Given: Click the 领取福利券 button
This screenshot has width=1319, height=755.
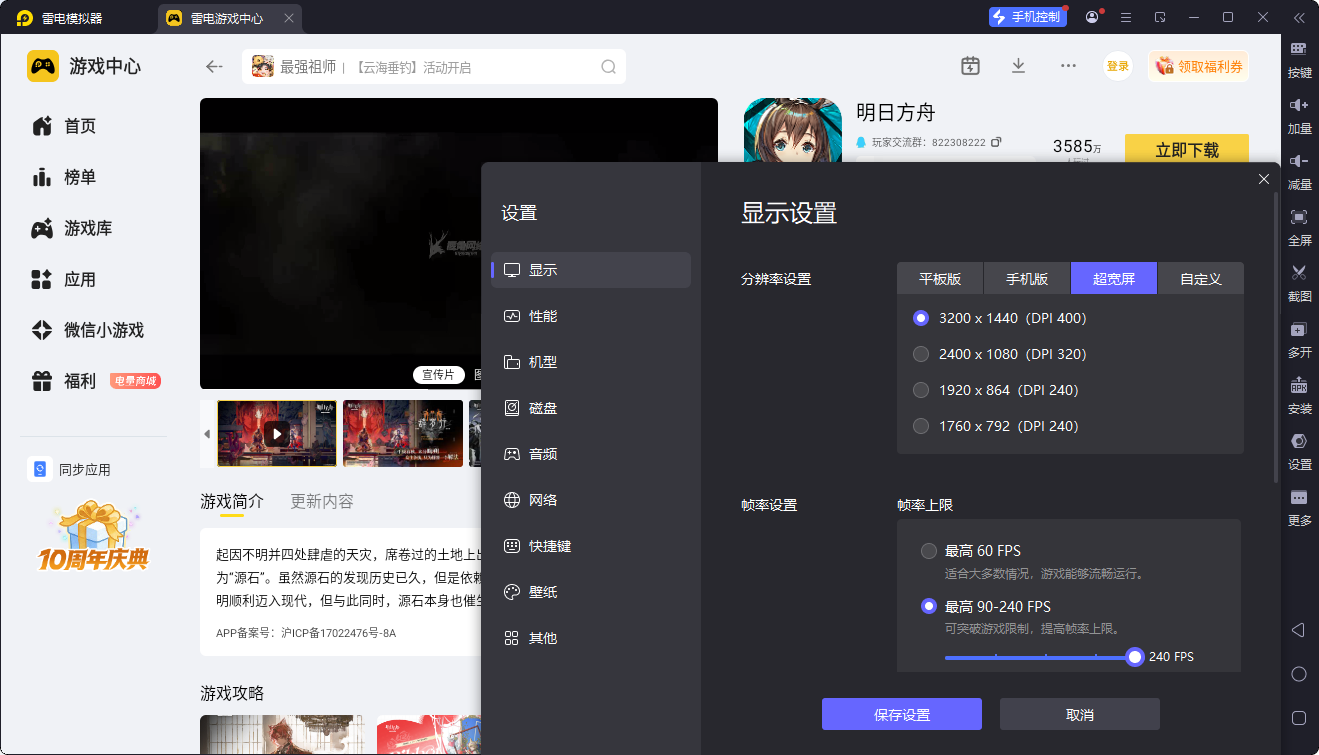Looking at the screenshot, I should click(x=1199, y=66).
